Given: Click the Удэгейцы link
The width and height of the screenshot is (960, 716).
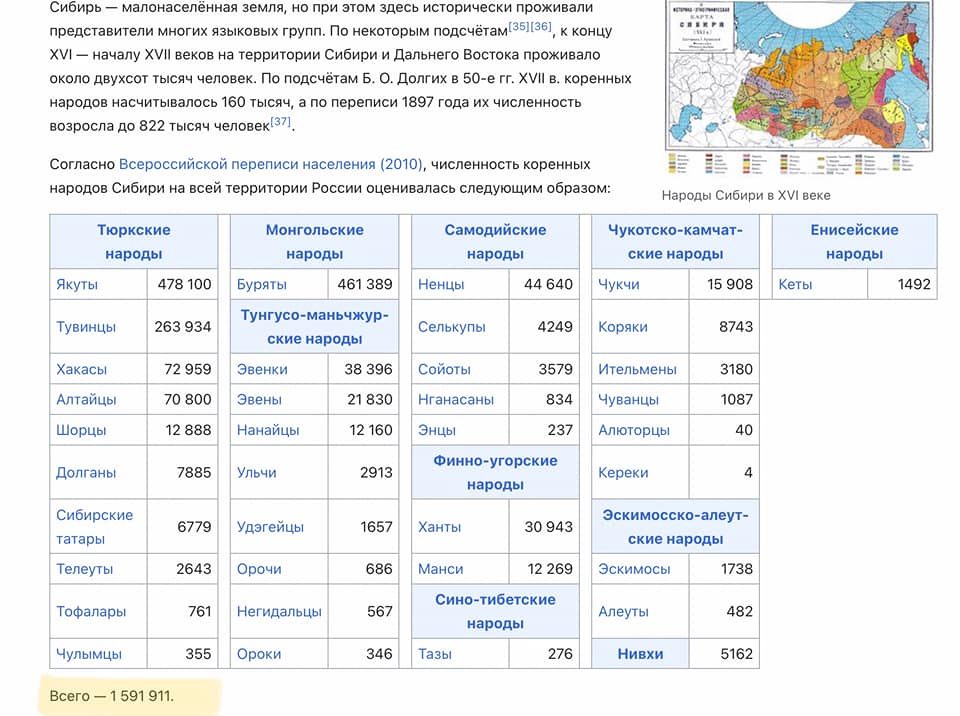Looking at the screenshot, I should tap(270, 527).
